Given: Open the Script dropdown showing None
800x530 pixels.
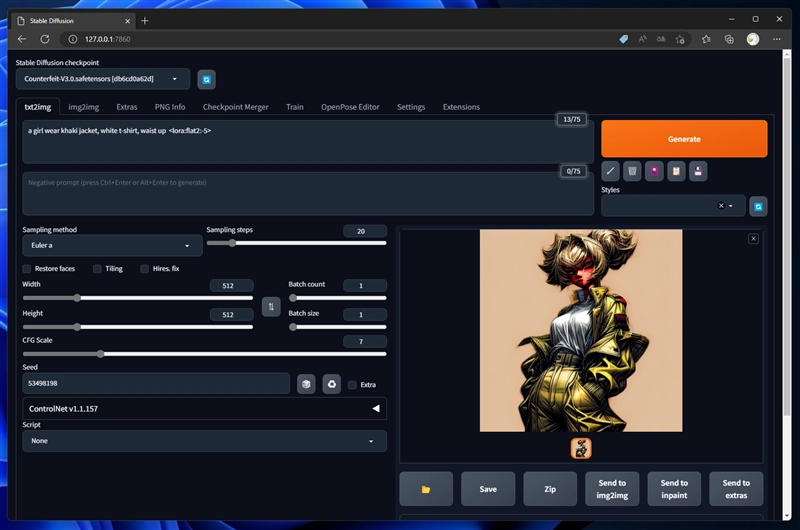Looking at the screenshot, I should click(x=204, y=441).
